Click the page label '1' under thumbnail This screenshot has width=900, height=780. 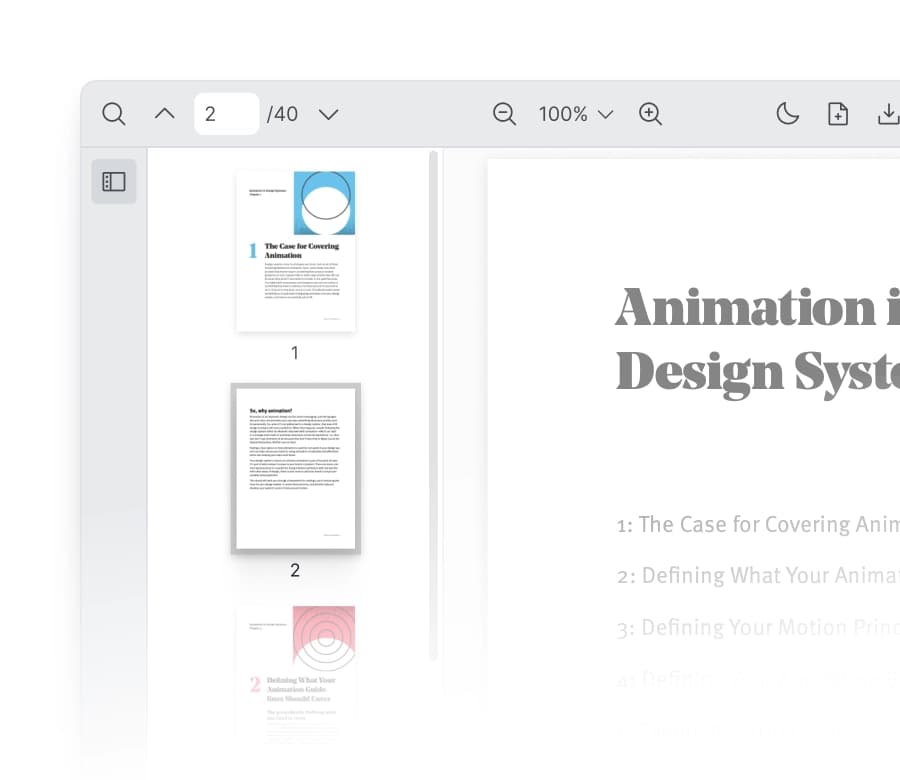click(x=294, y=352)
